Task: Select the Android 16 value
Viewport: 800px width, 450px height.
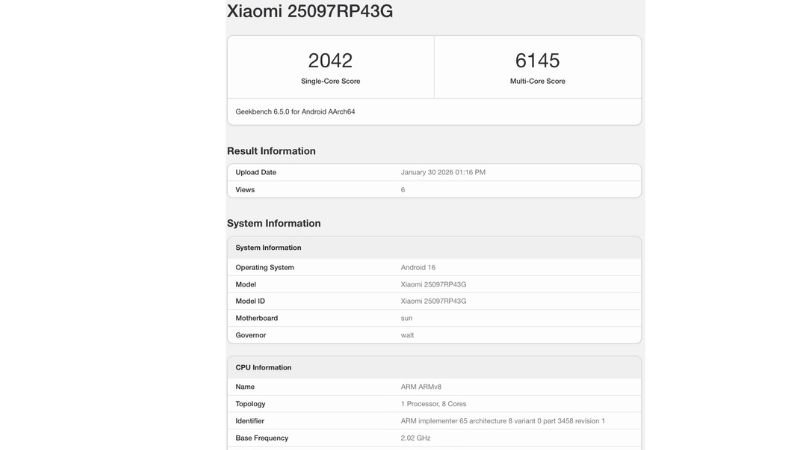Action: [x=418, y=267]
